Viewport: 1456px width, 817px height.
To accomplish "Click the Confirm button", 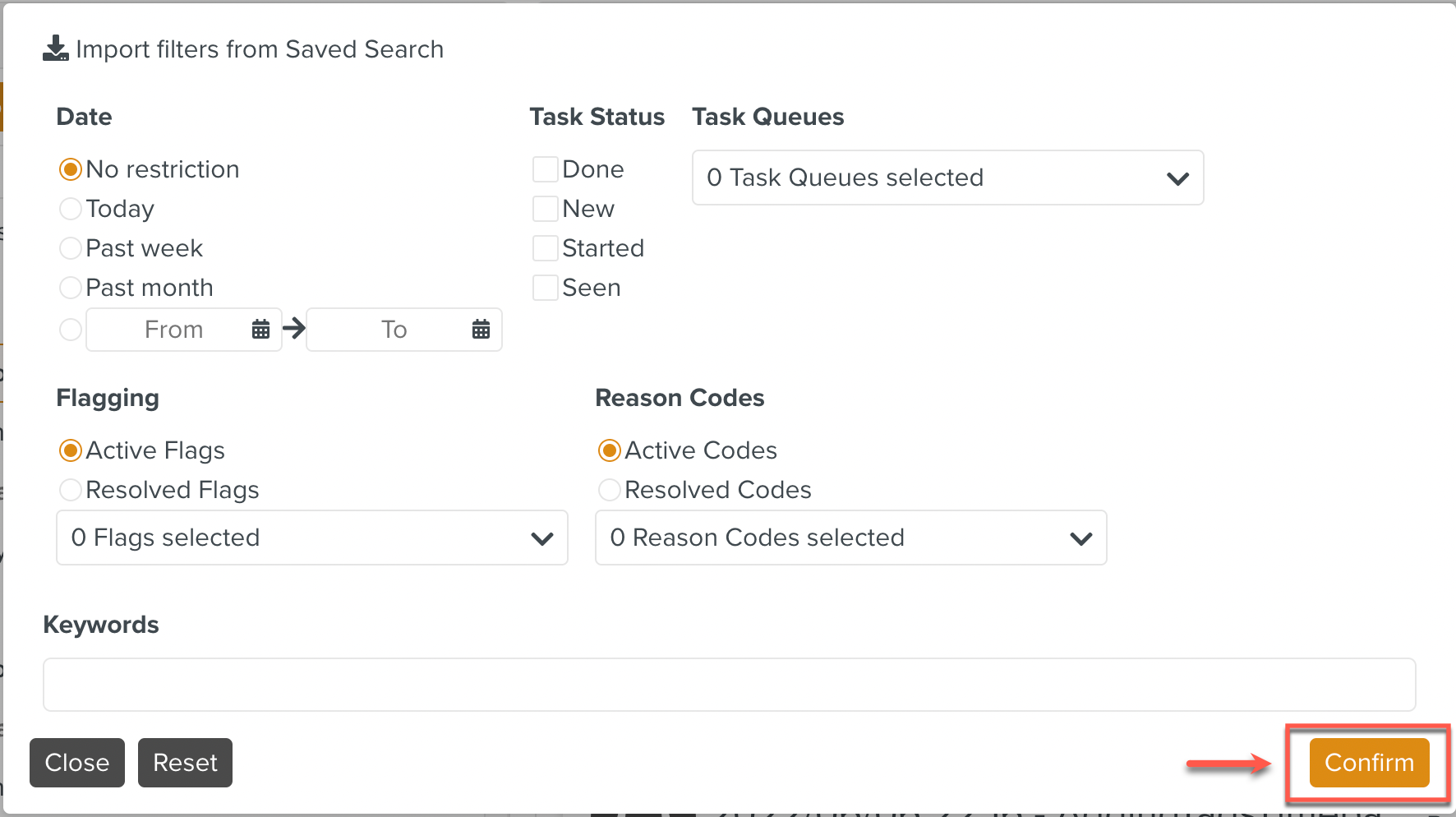I will click(x=1367, y=763).
